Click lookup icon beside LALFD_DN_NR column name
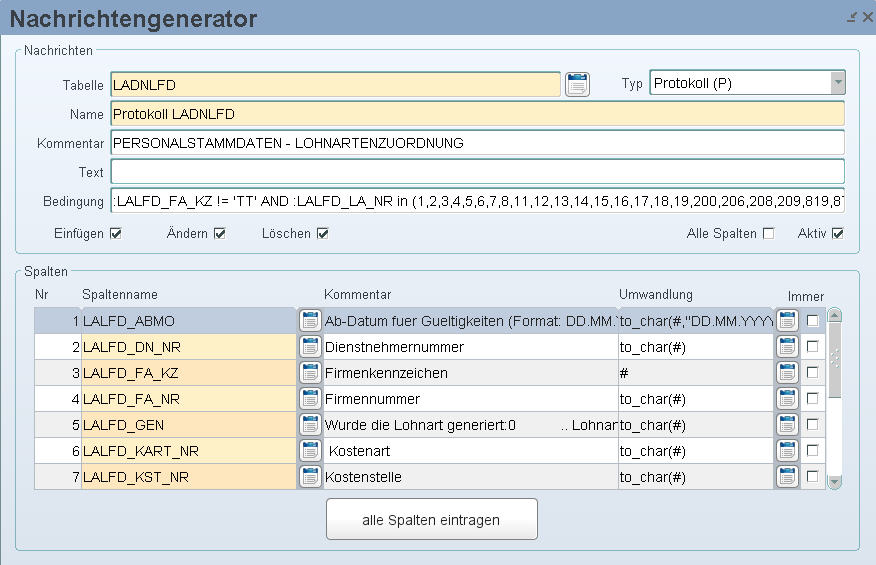This screenshot has height=565, width=876. click(x=310, y=346)
